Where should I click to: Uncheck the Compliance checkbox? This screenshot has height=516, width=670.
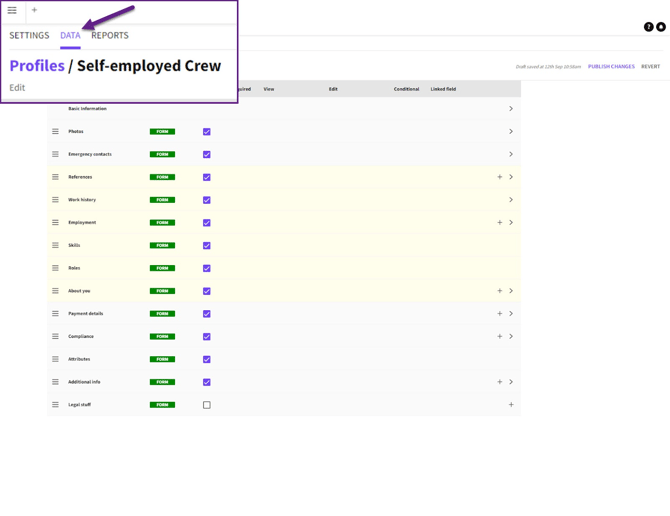click(x=207, y=337)
